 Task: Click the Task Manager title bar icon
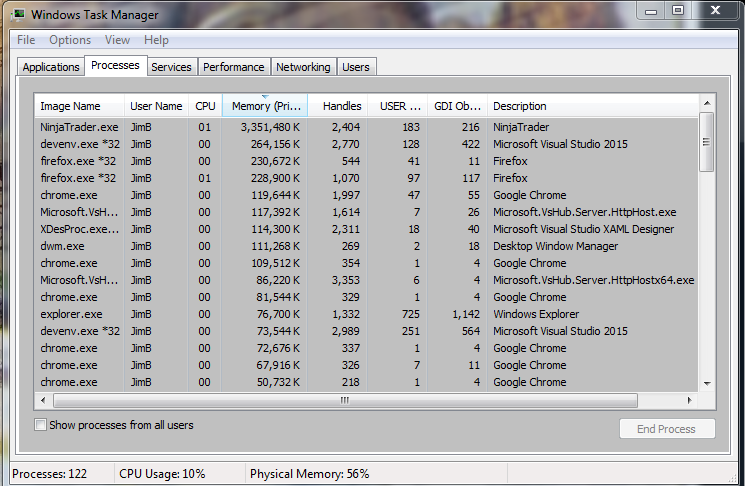pyautogui.click(x=21, y=14)
